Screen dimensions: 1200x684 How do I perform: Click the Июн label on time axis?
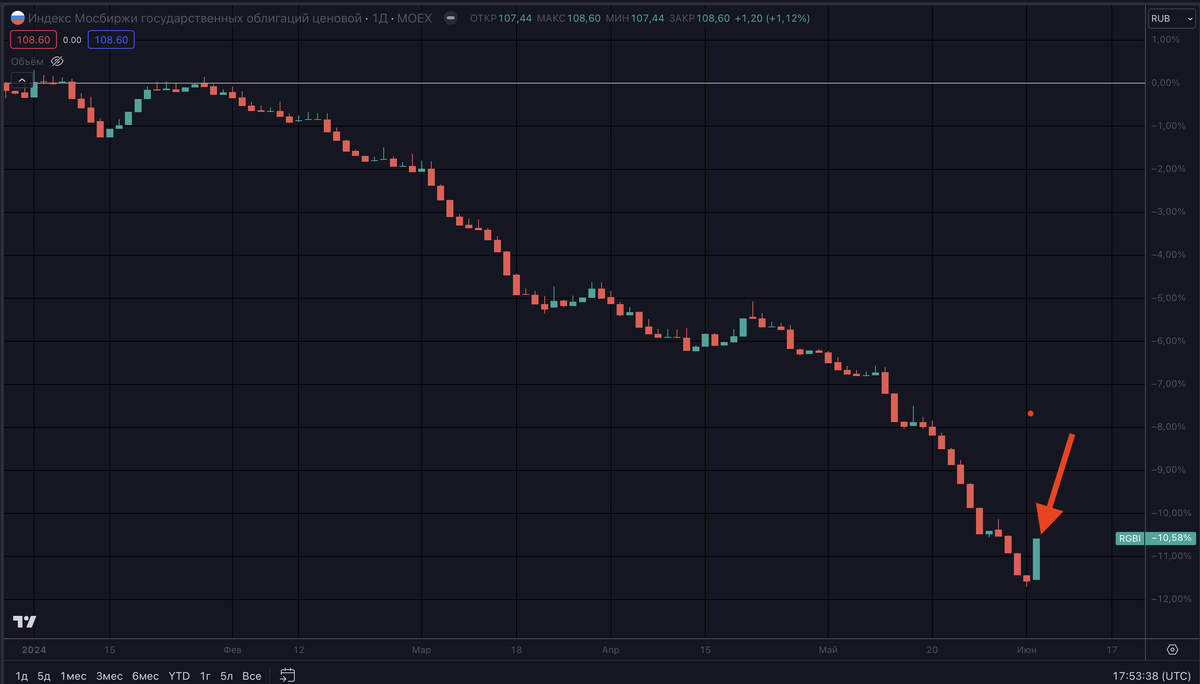coord(1027,649)
